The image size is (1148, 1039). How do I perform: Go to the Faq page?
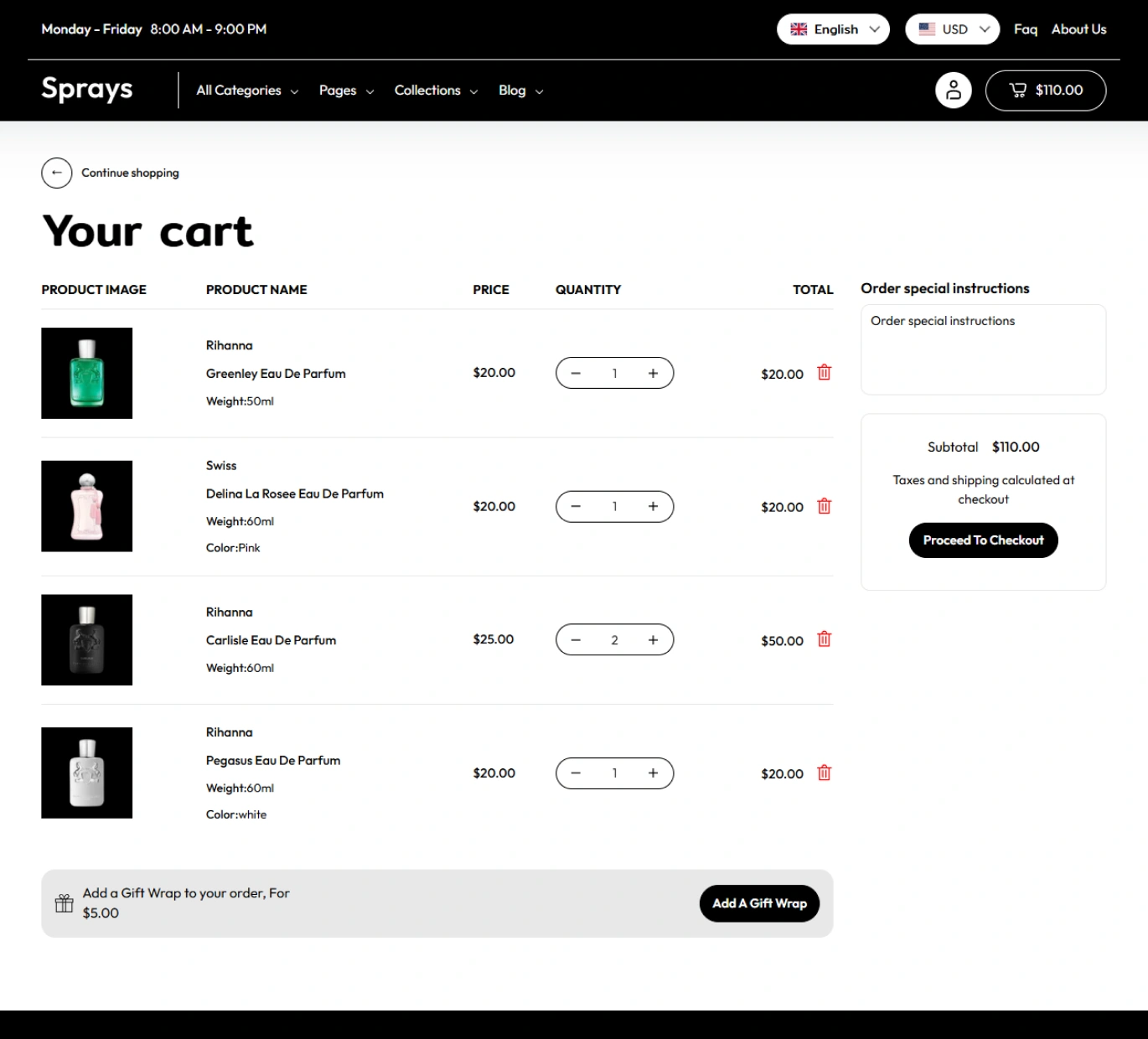point(1026,29)
